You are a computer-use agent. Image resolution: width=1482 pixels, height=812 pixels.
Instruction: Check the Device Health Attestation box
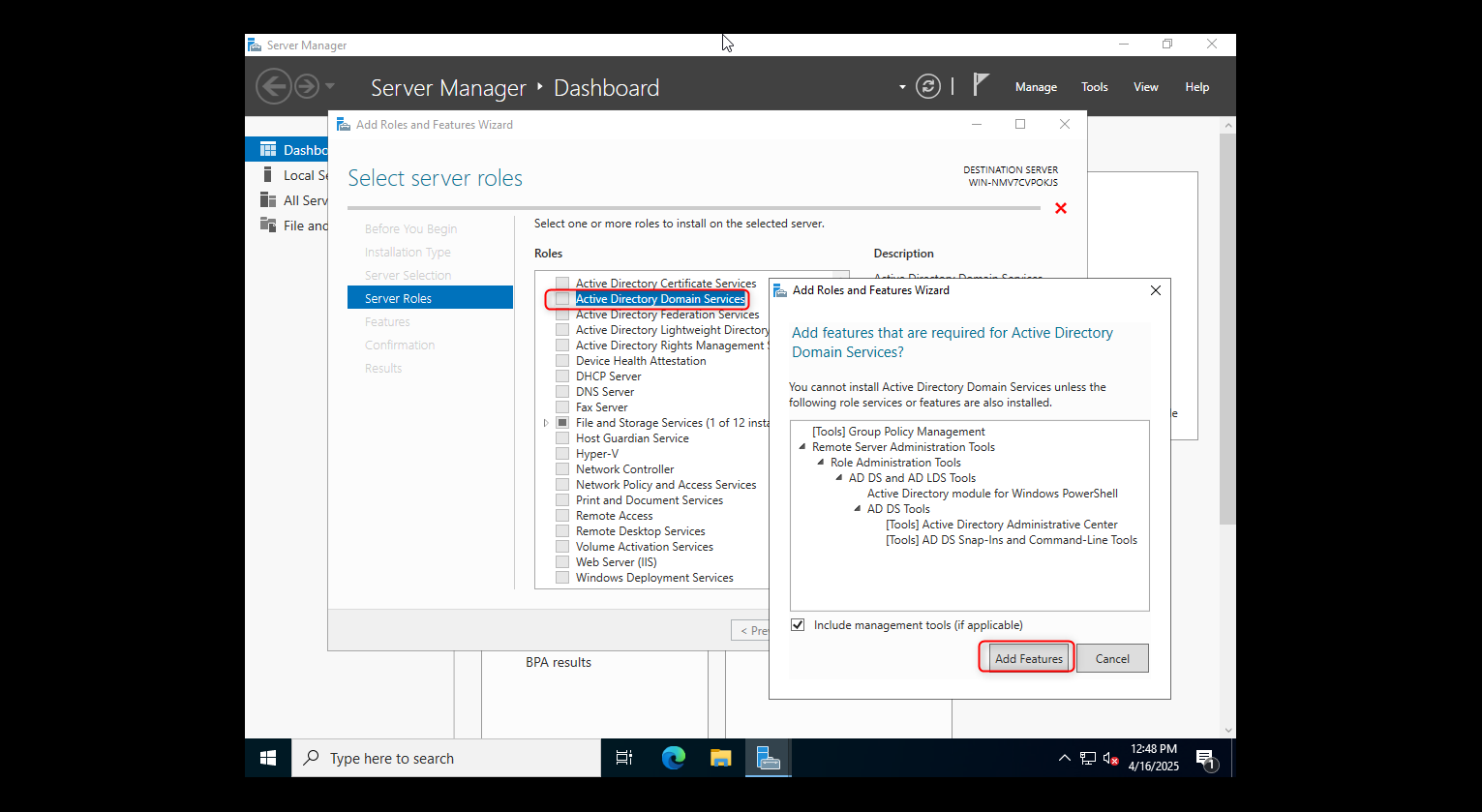(562, 361)
